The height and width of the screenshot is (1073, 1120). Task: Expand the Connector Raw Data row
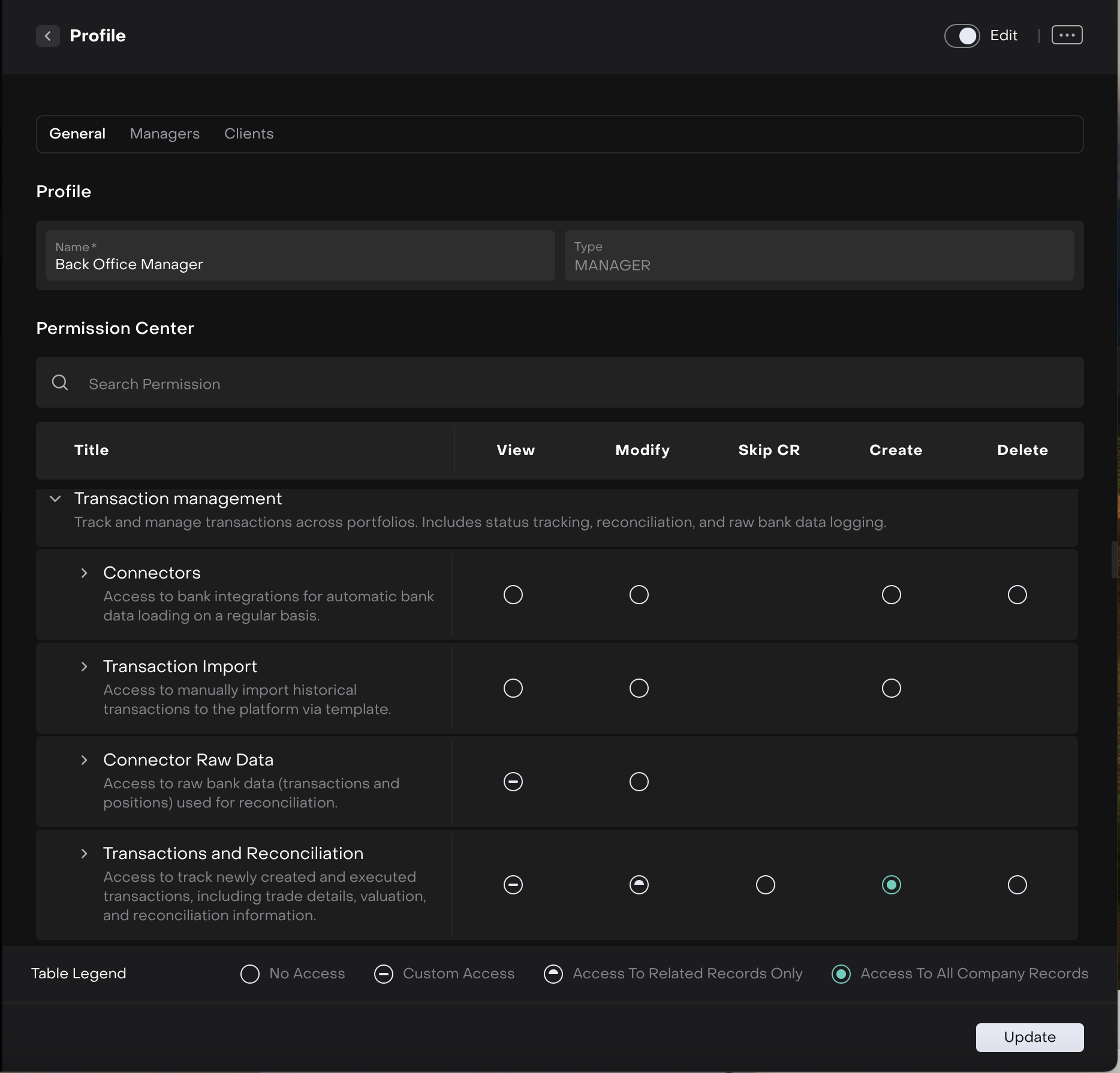(84, 760)
